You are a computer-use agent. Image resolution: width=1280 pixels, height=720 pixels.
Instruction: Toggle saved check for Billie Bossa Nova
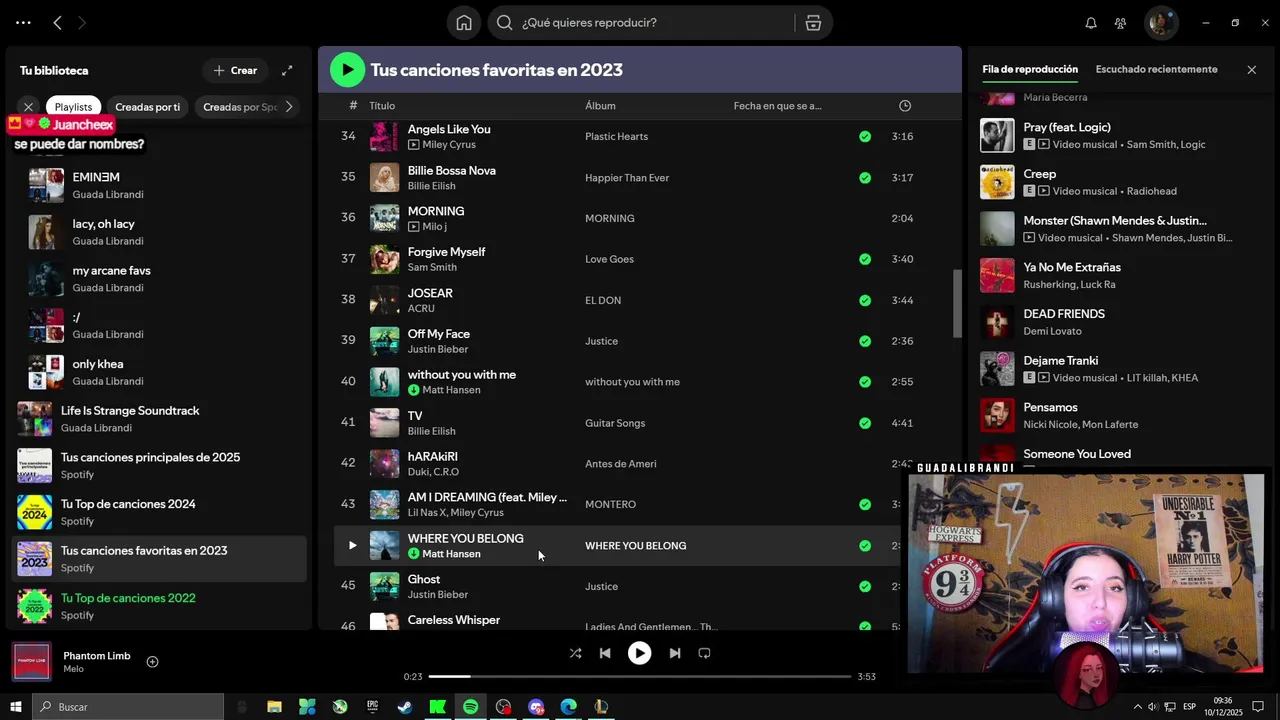click(865, 178)
